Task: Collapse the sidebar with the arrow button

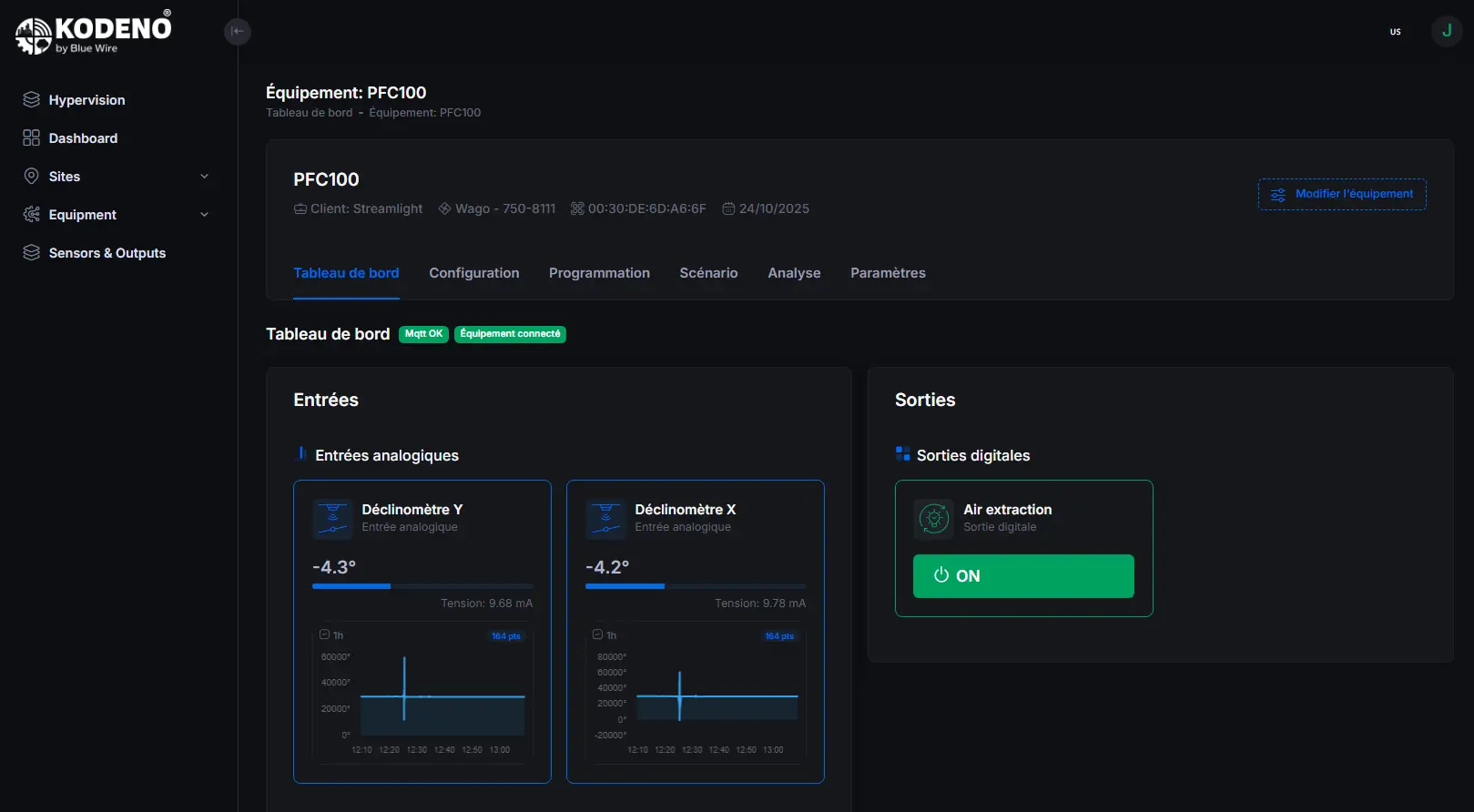Action: 238,32
